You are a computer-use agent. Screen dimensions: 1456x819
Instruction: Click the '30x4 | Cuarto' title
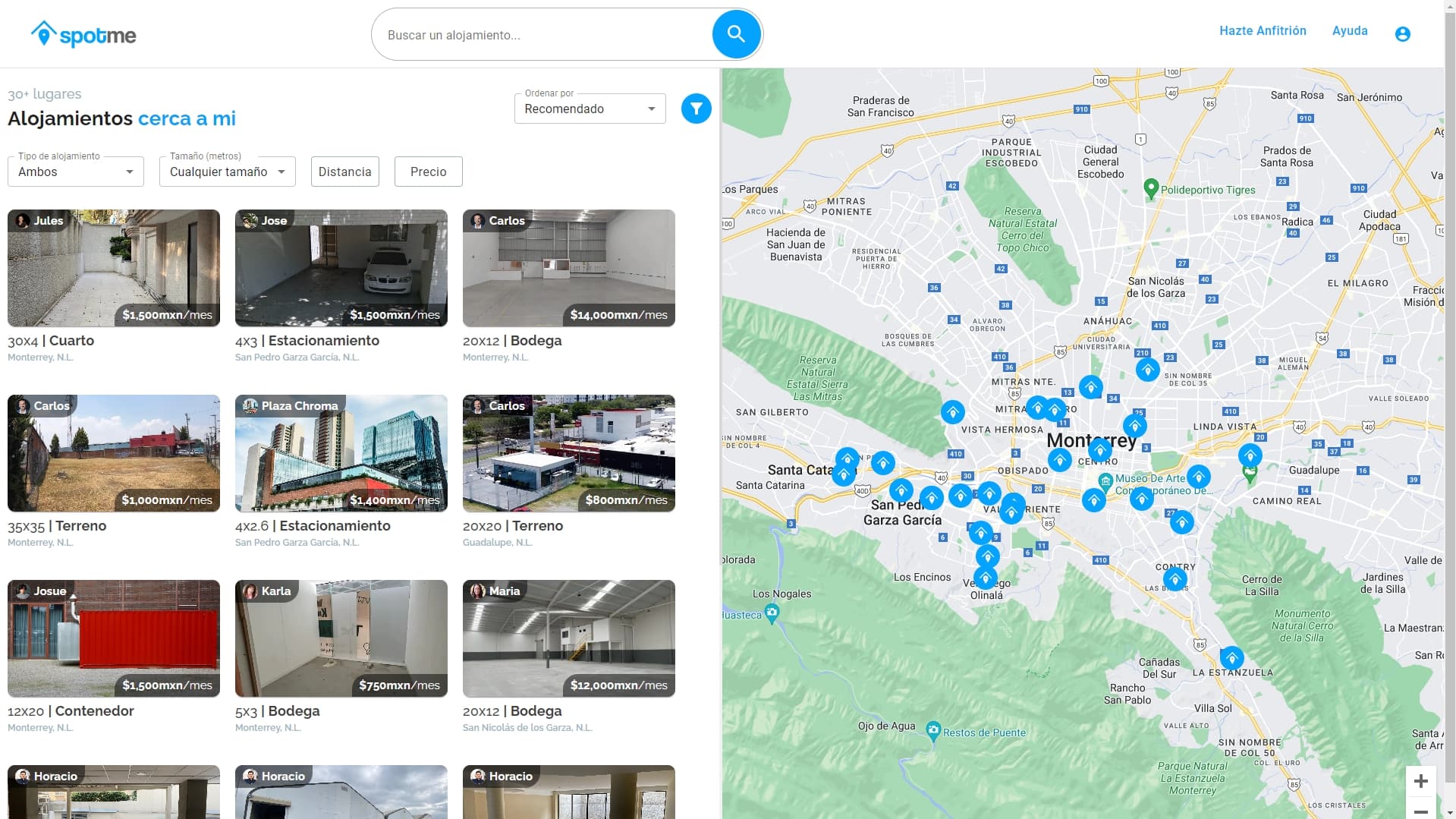click(51, 341)
